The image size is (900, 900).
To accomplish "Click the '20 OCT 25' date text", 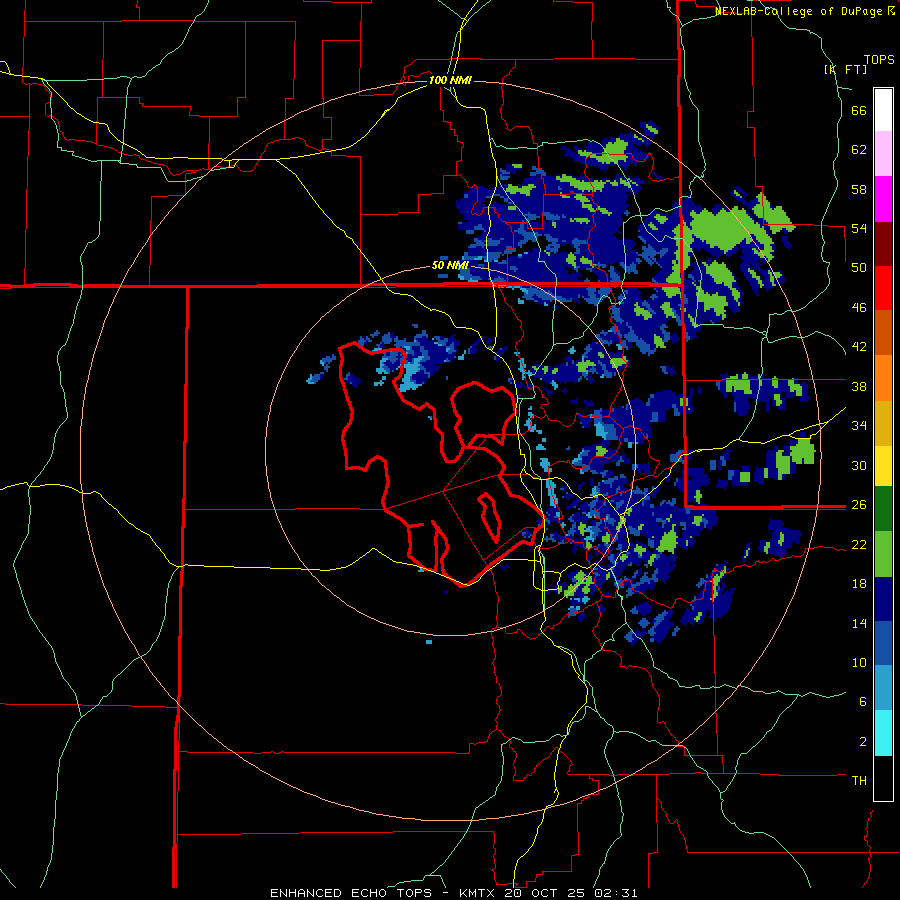I will pyautogui.click(x=546, y=893).
